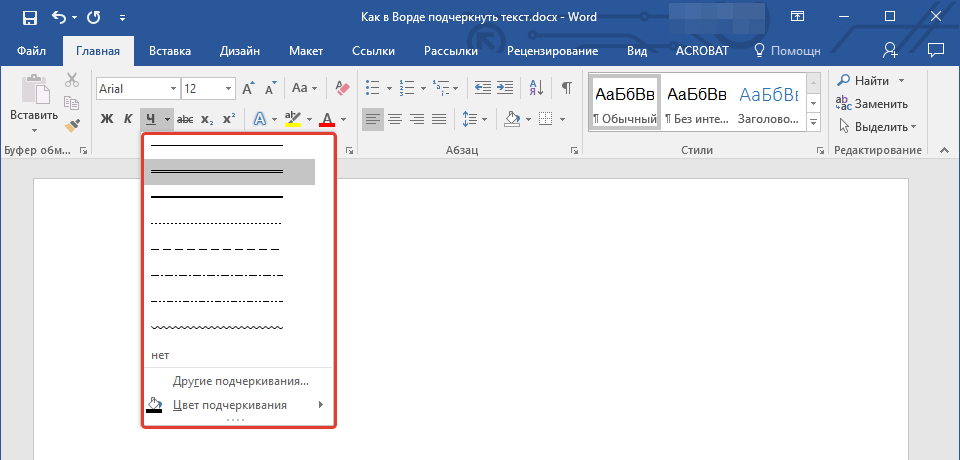This screenshot has height=460, width=960.
Task: Toggle Italic К formatting
Action: 128,120
